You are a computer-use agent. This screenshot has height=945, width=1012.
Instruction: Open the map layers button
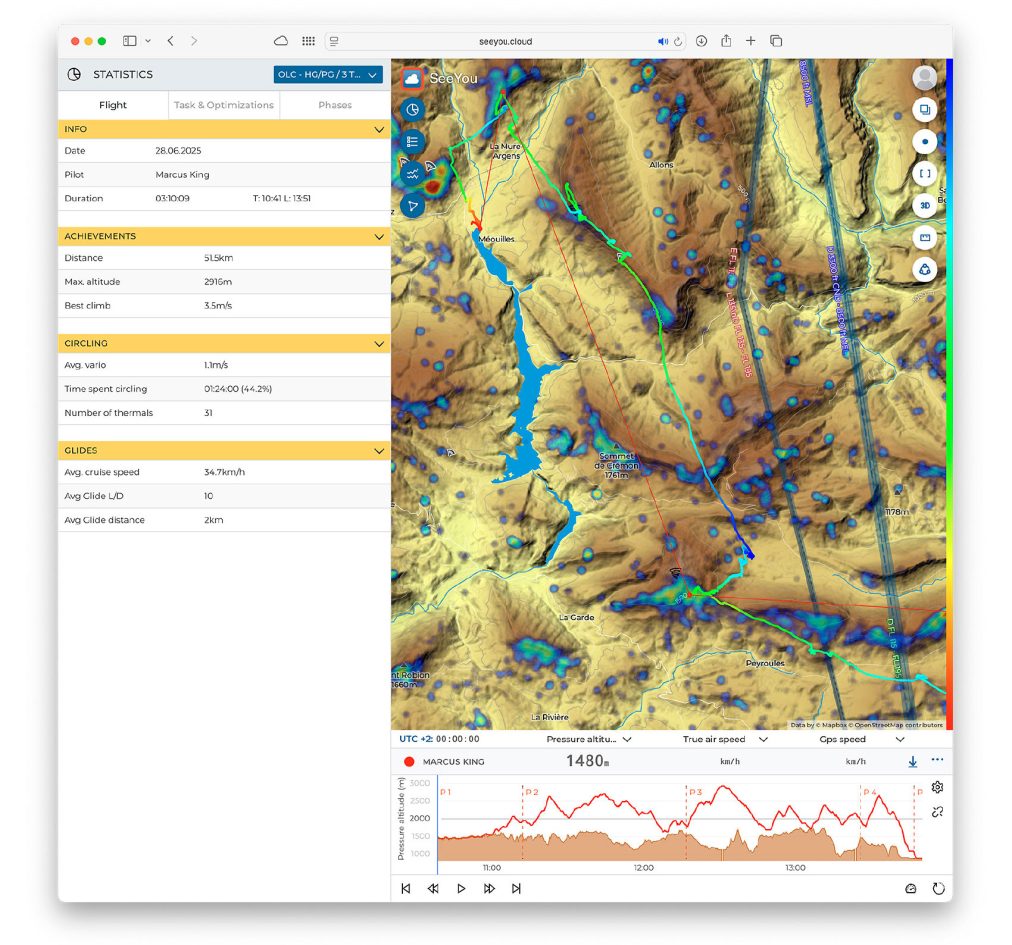pyautogui.click(x=925, y=110)
